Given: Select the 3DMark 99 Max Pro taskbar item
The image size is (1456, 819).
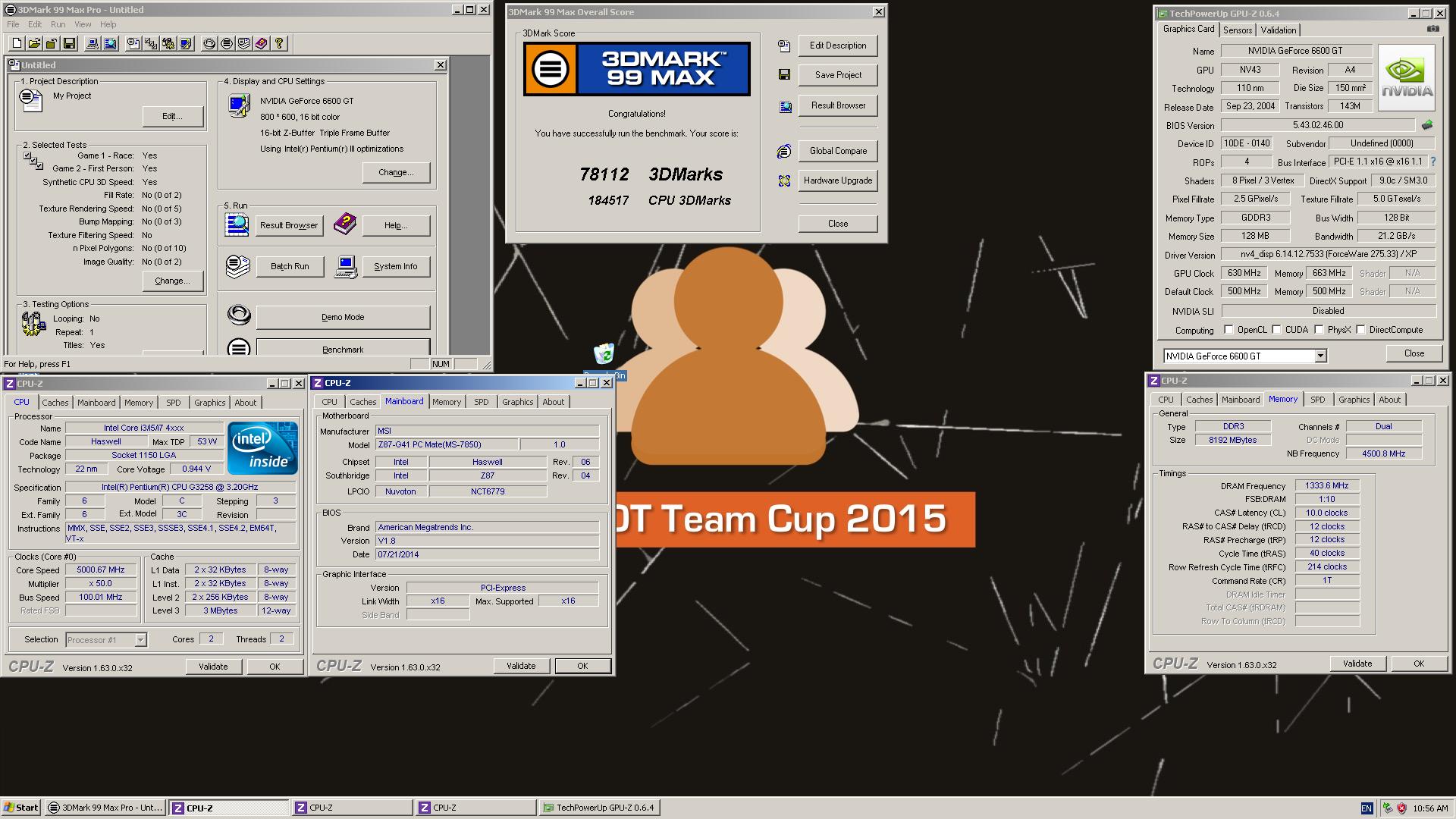Looking at the screenshot, I should (105, 808).
